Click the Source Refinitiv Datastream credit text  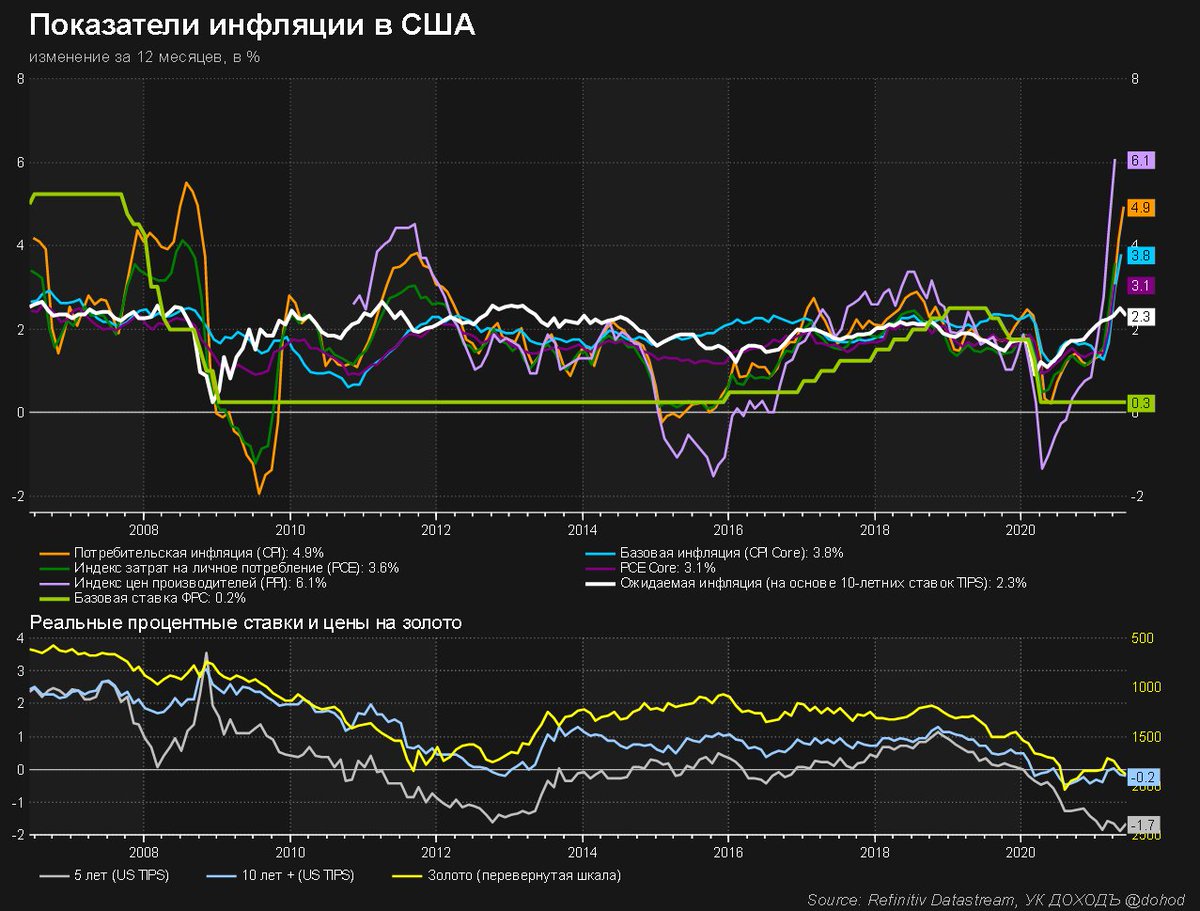point(995,900)
